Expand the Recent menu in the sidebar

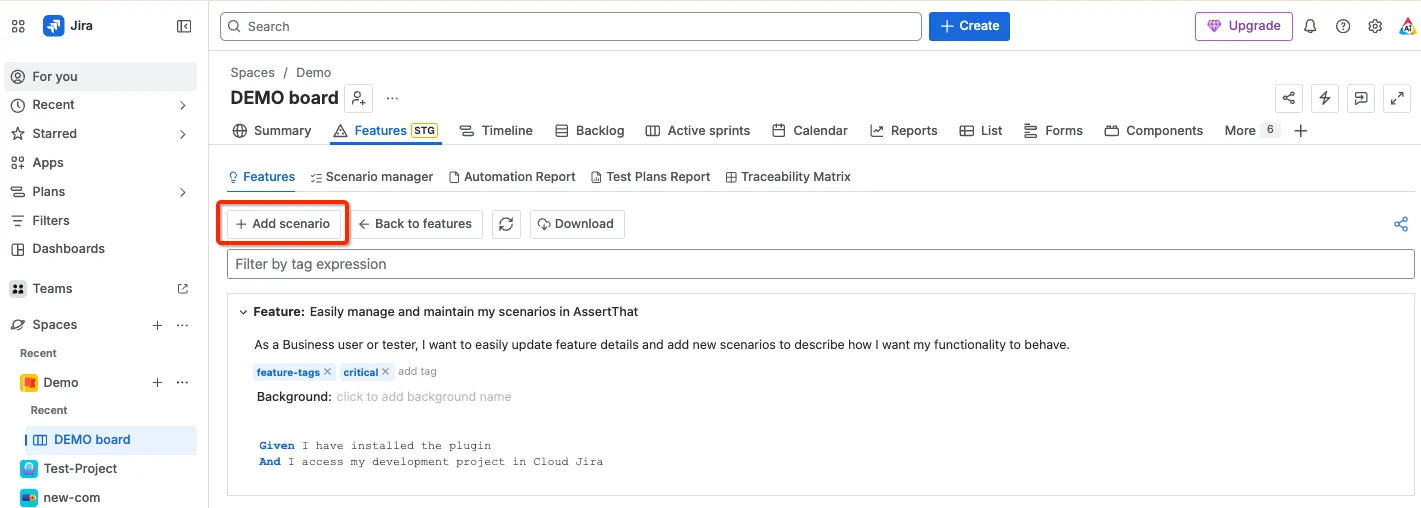pos(183,105)
